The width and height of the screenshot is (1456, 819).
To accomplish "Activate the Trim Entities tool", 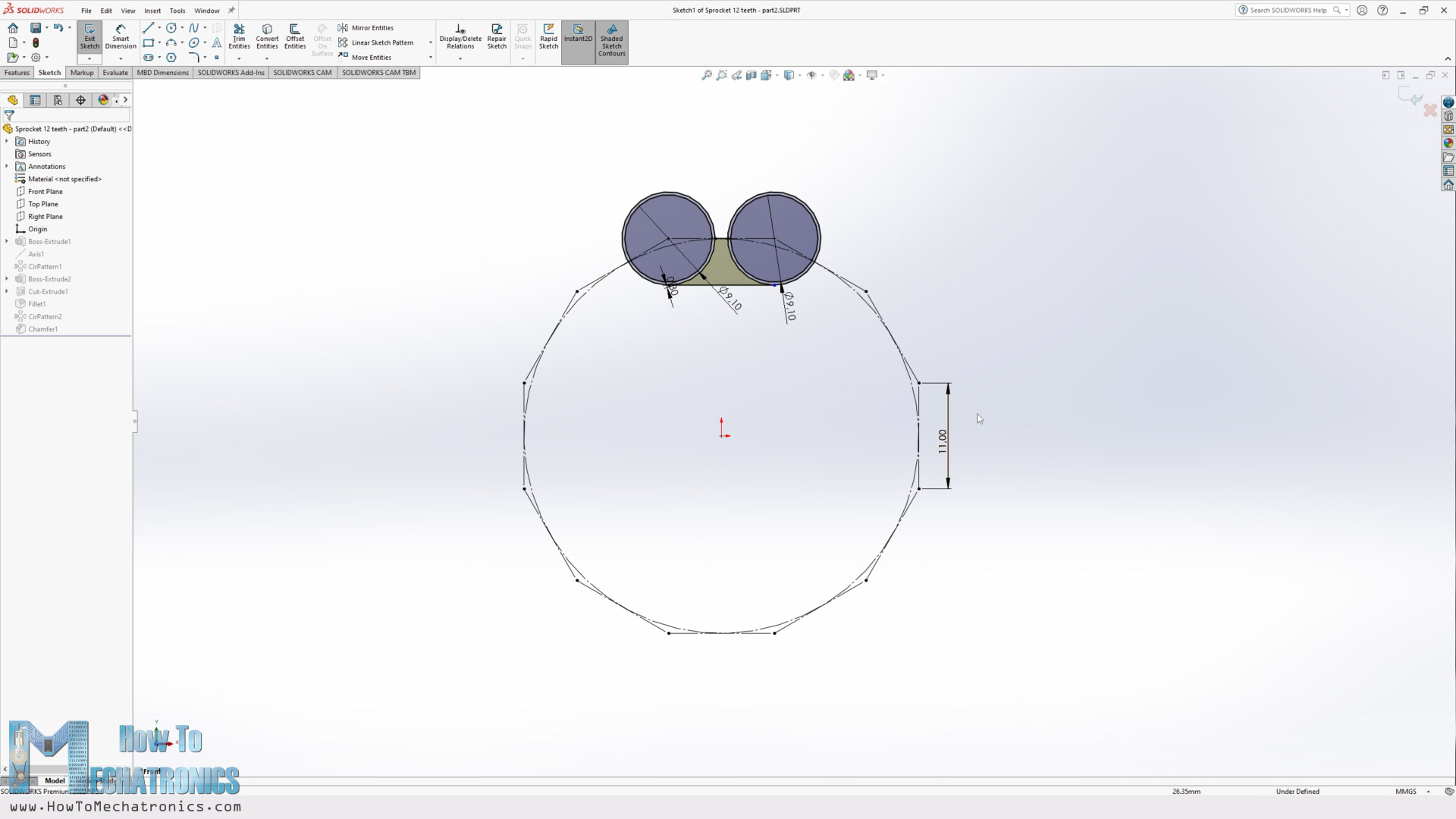I will pos(239,36).
